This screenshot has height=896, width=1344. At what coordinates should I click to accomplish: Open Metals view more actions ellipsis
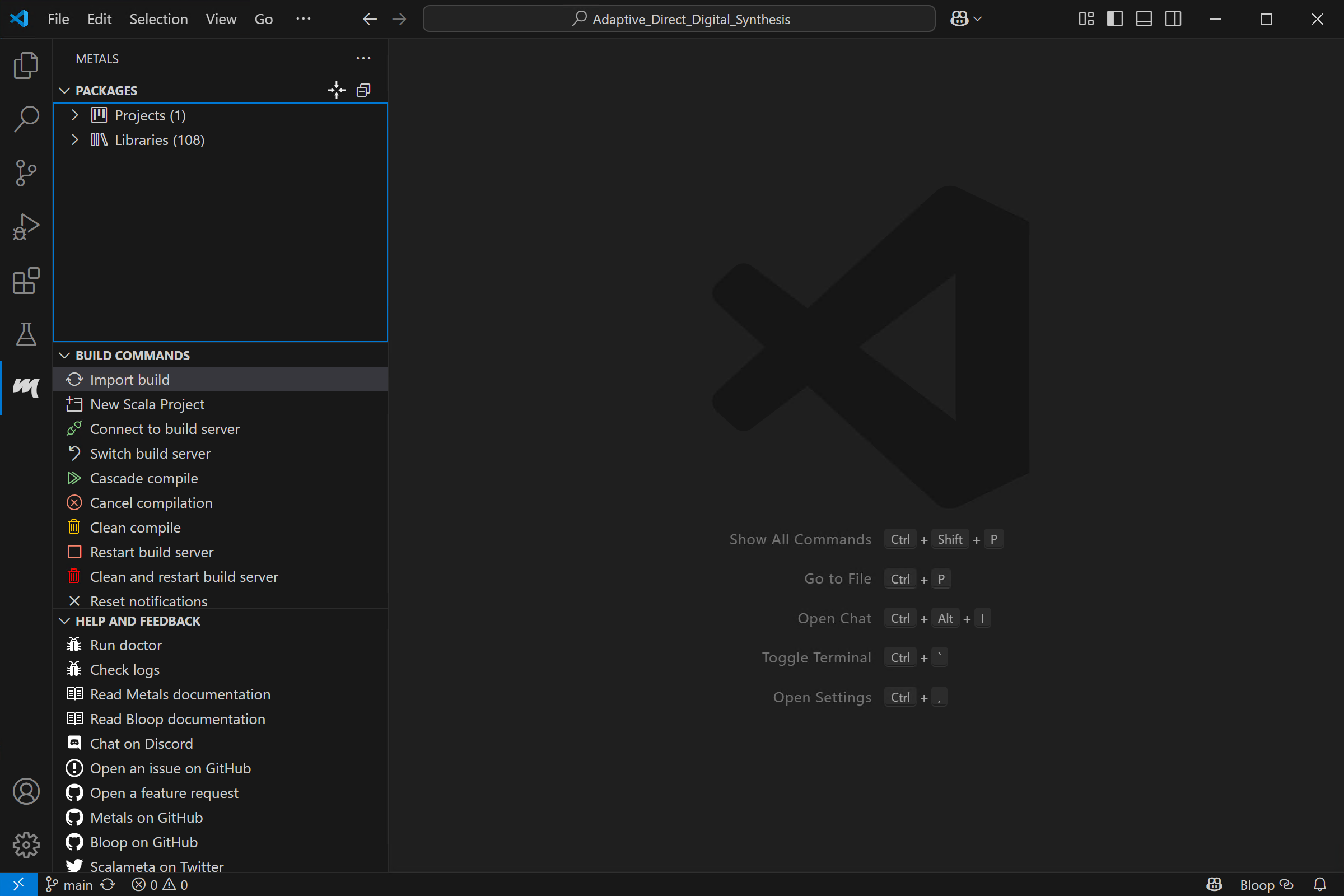click(x=363, y=59)
